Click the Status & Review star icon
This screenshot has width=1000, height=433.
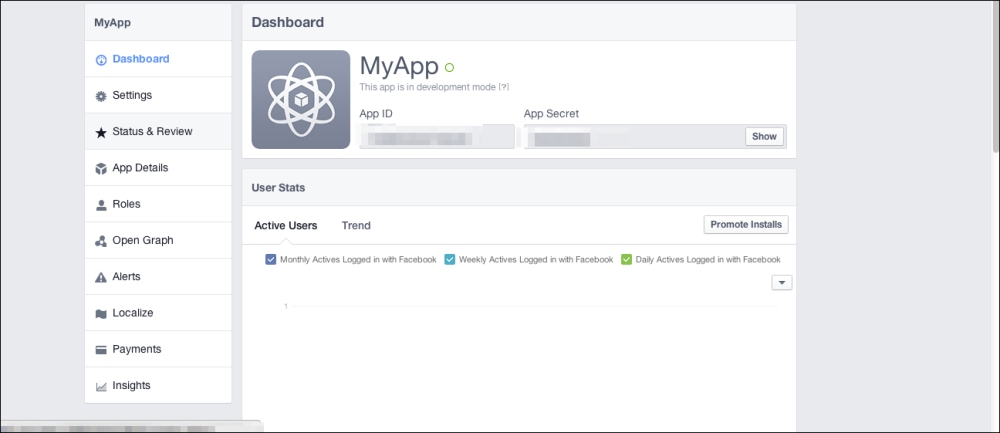pos(101,132)
